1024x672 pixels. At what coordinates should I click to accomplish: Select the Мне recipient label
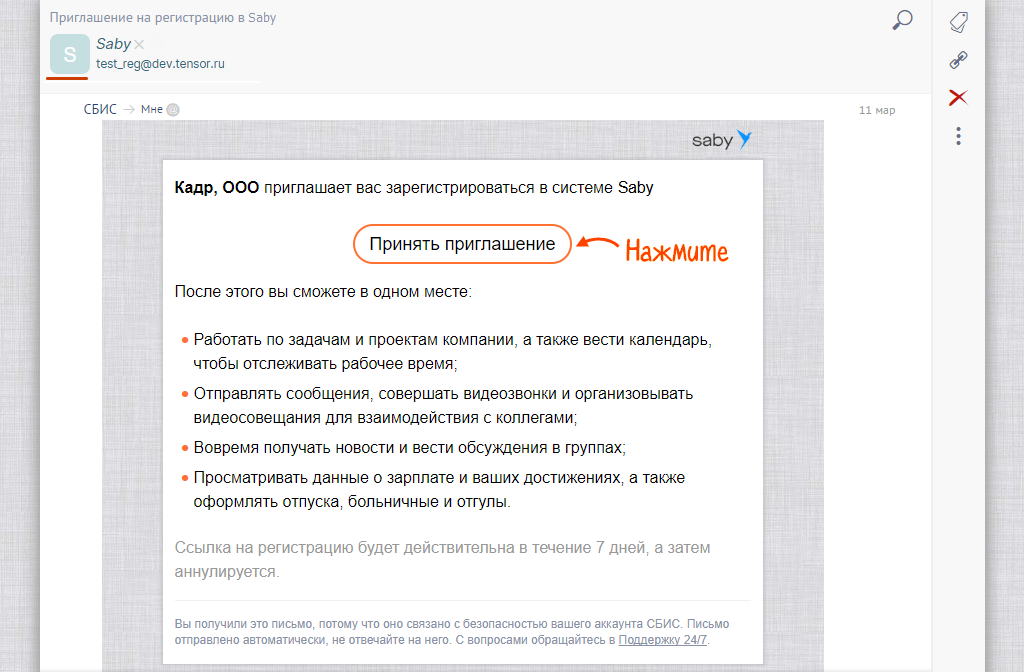[x=151, y=110]
